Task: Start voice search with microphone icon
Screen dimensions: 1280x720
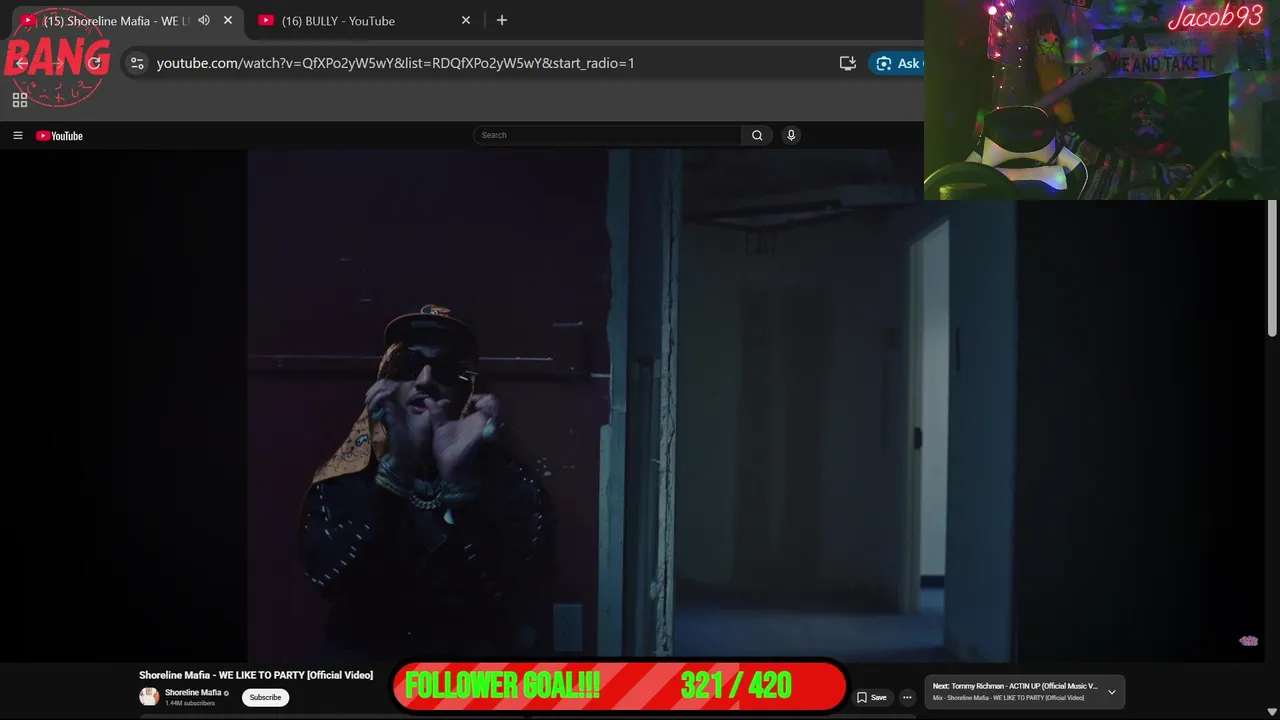Action: [791, 135]
